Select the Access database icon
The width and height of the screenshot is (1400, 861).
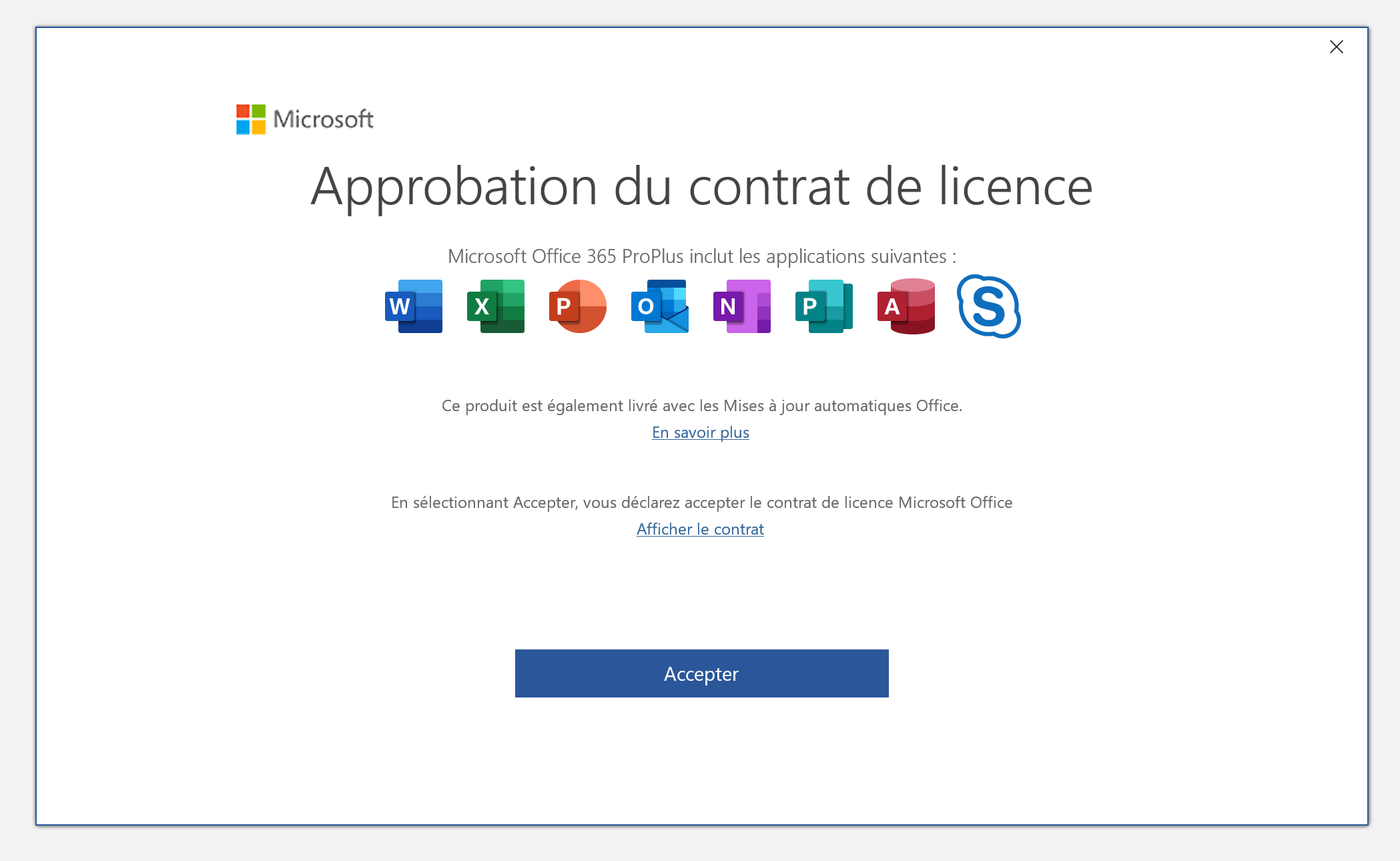point(906,306)
